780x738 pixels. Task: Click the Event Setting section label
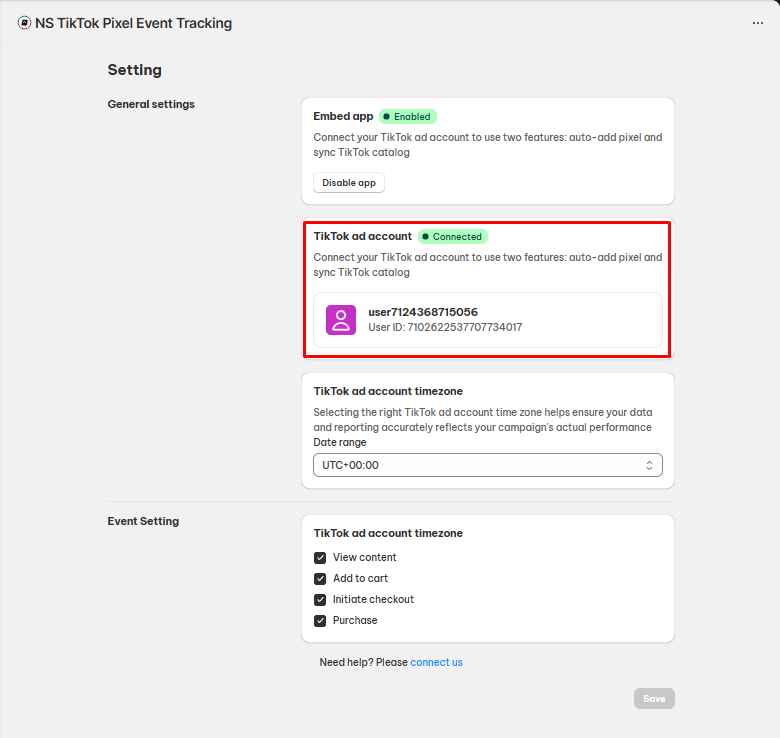143,521
